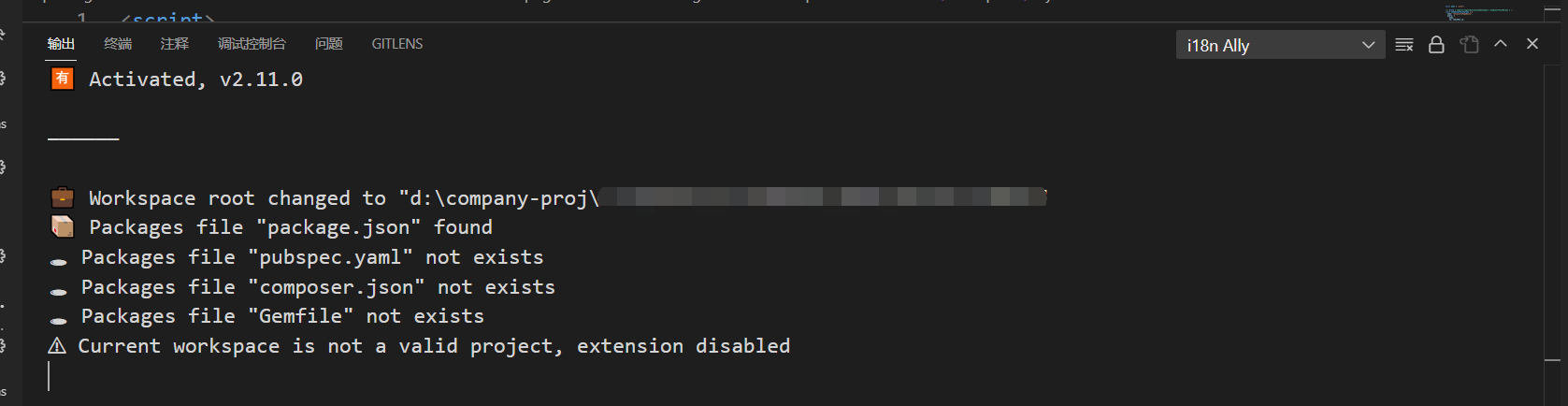Click the orange Activated emoji icon
Viewport: 1568px width, 406px height.
(62, 79)
